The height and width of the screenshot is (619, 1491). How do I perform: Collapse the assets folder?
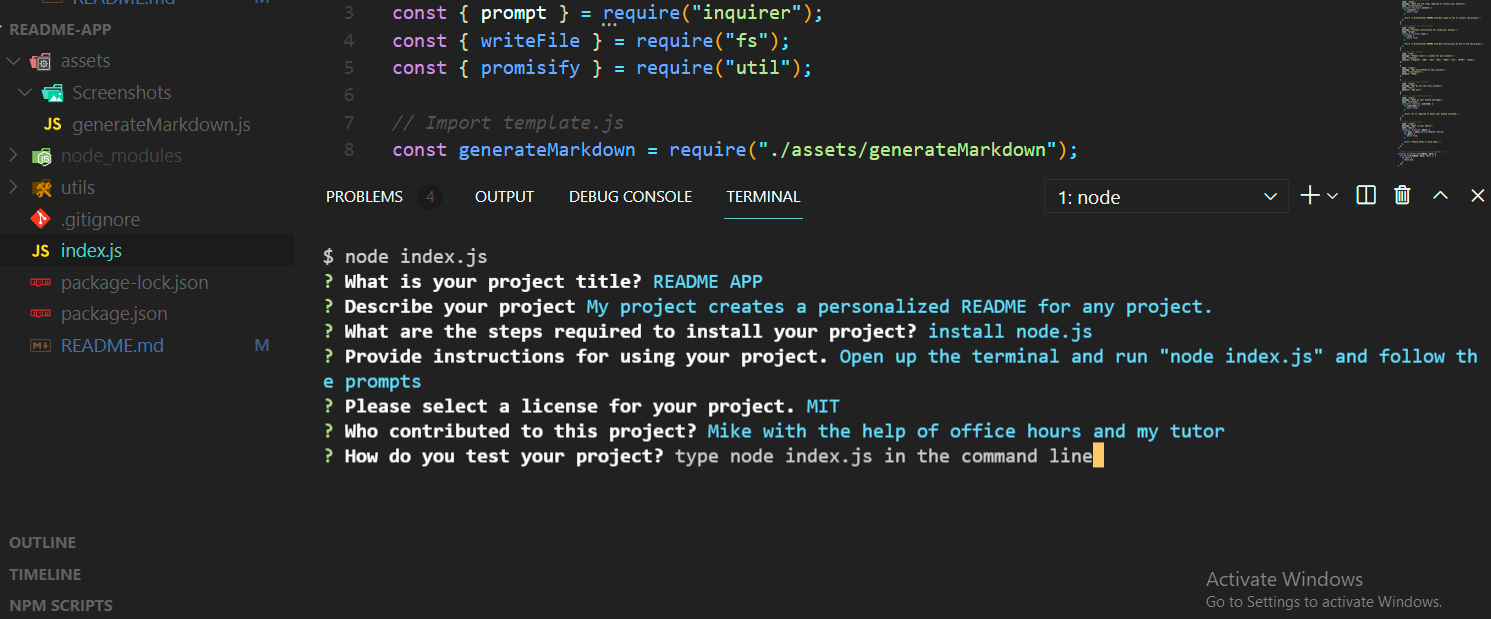click(x=13, y=61)
